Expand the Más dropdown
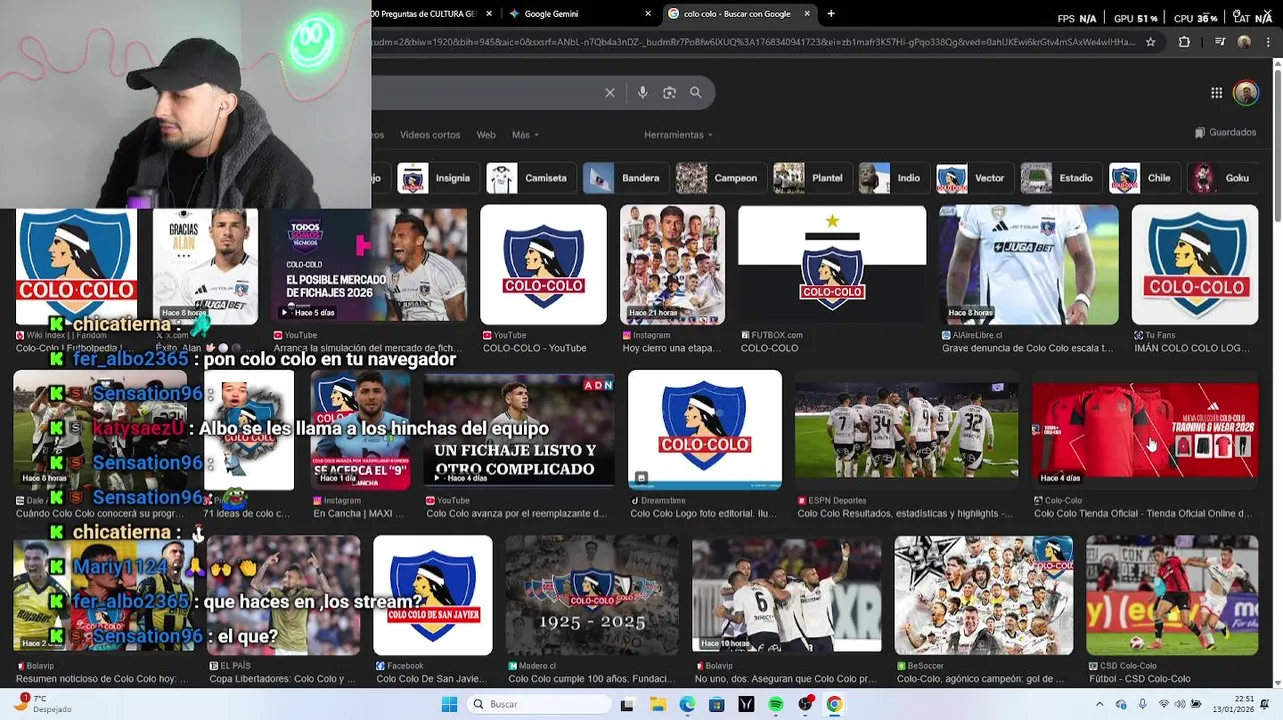The height and width of the screenshot is (720, 1283). [525, 135]
